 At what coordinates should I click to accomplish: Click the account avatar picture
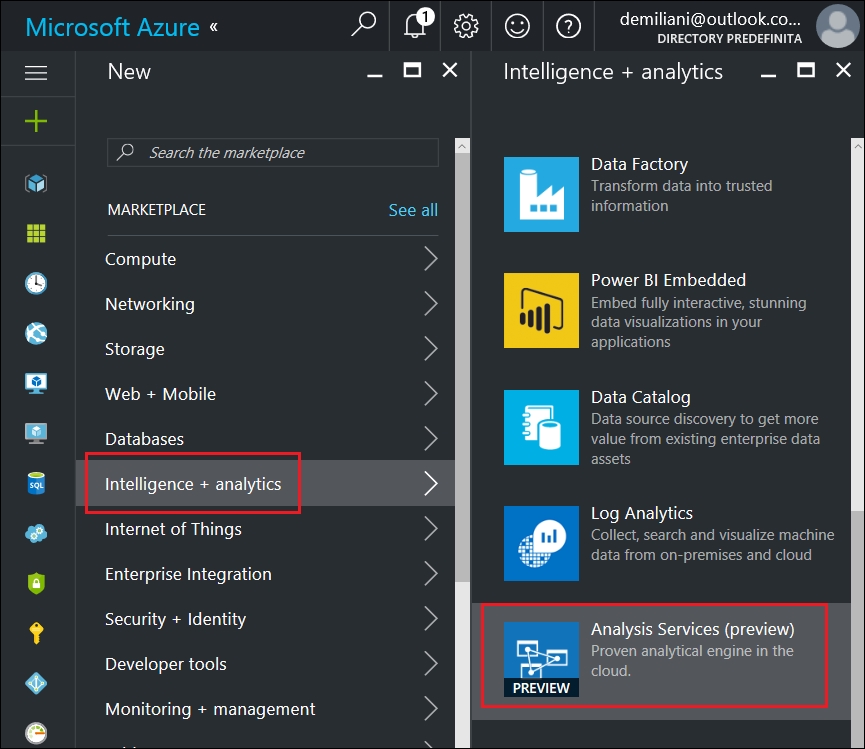pos(837,25)
